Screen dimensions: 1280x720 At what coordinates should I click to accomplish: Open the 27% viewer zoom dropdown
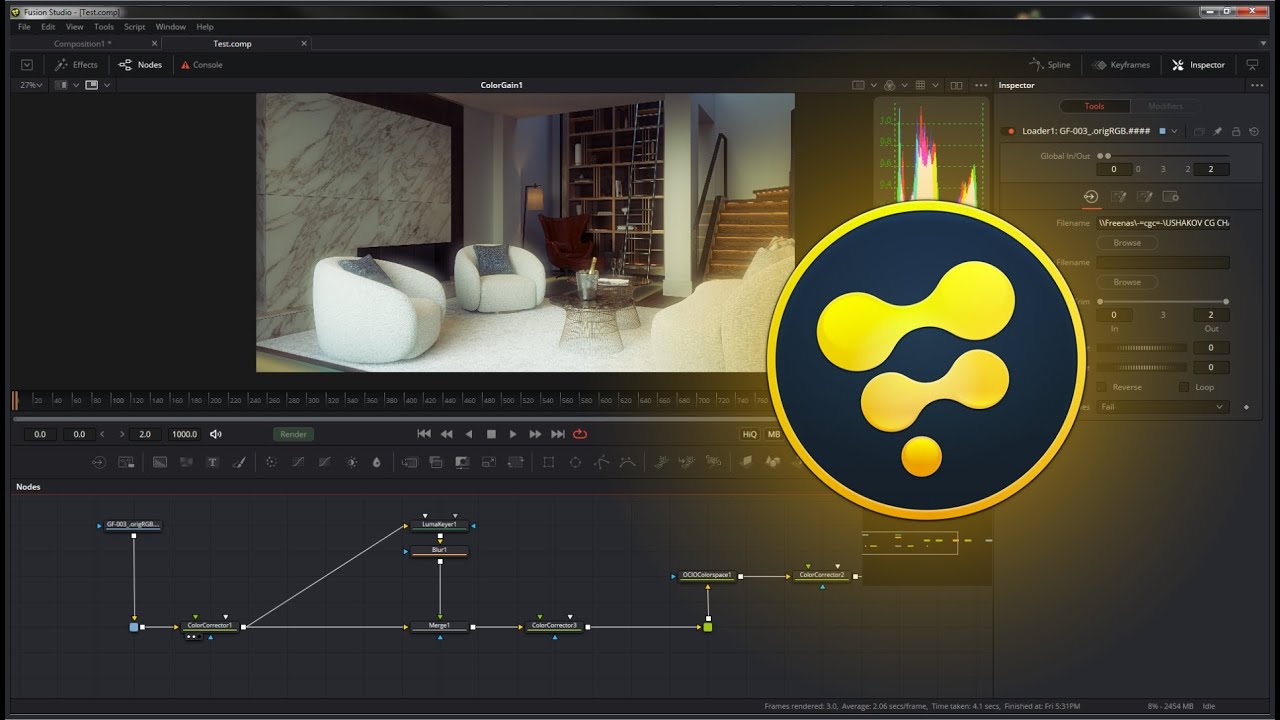click(x=33, y=85)
